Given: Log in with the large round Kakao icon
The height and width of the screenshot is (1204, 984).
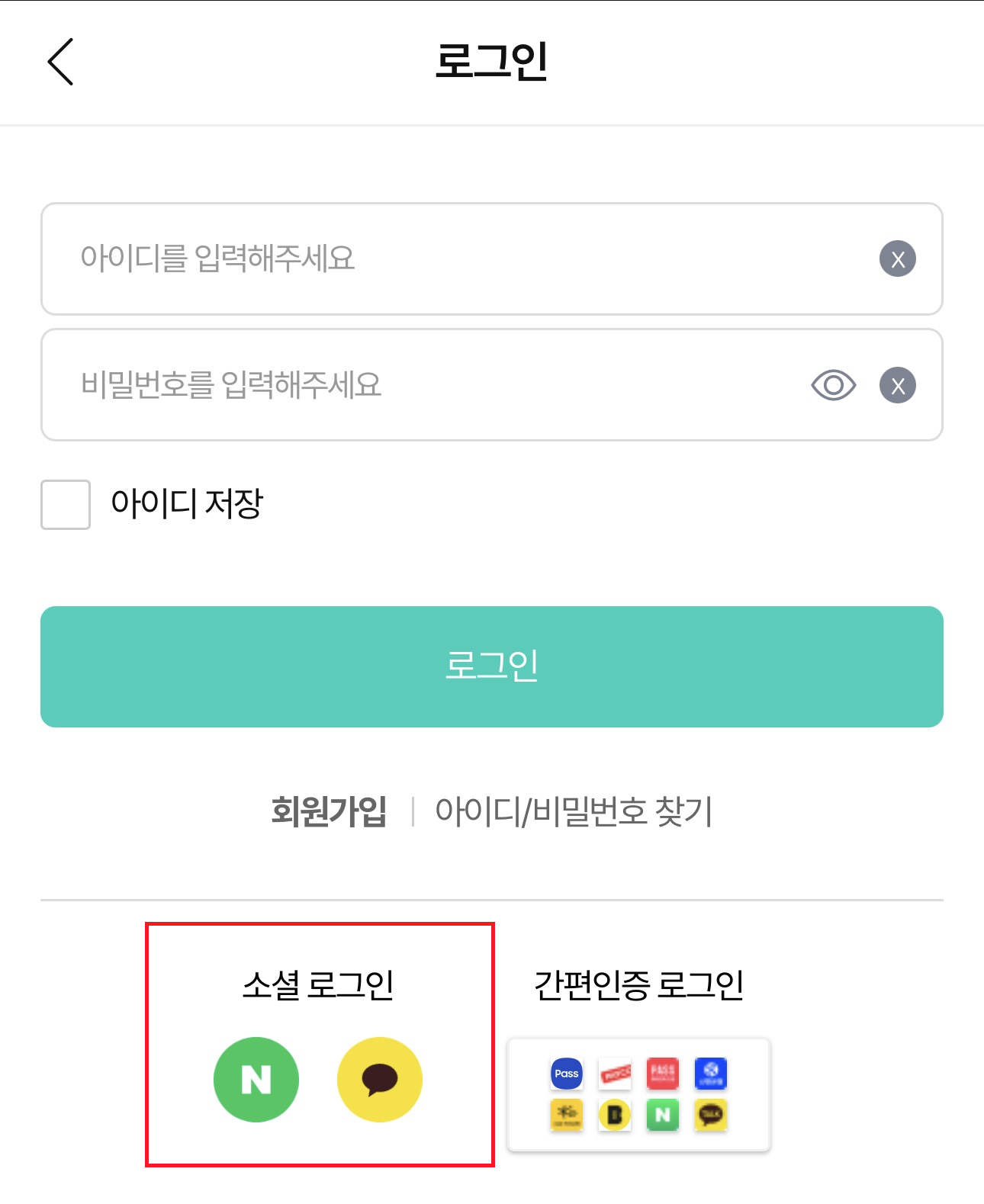Looking at the screenshot, I should coord(379,1079).
